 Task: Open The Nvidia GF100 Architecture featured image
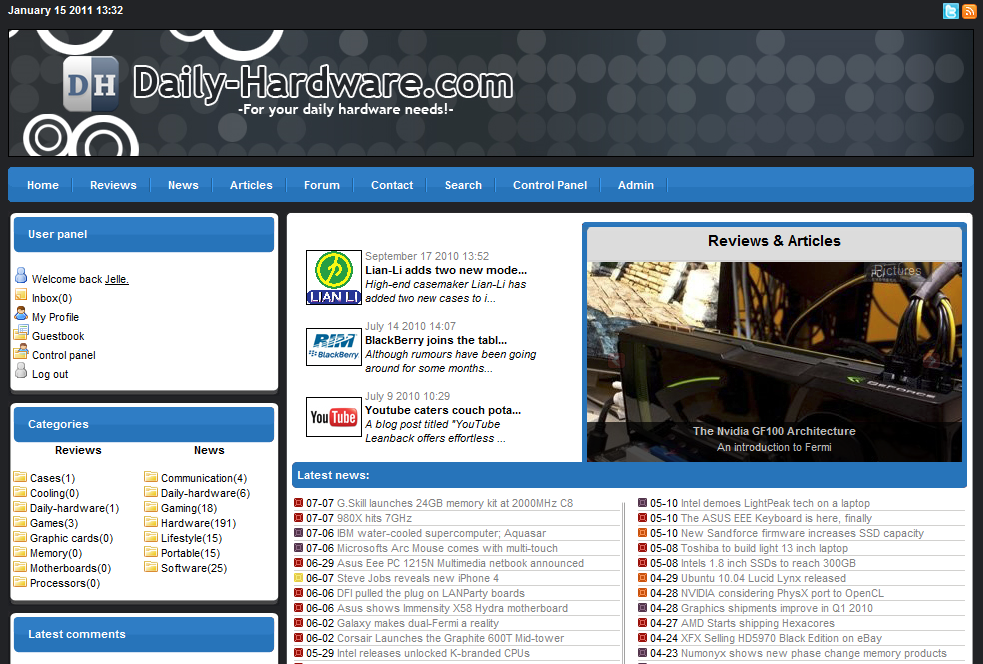(774, 362)
